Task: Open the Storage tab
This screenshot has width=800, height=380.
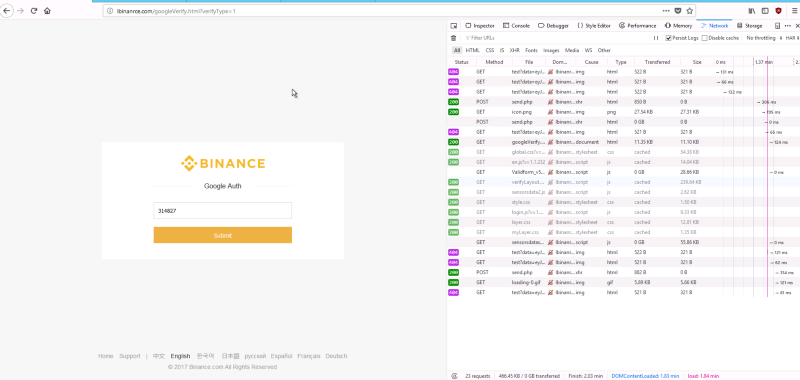Action: tap(749, 26)
